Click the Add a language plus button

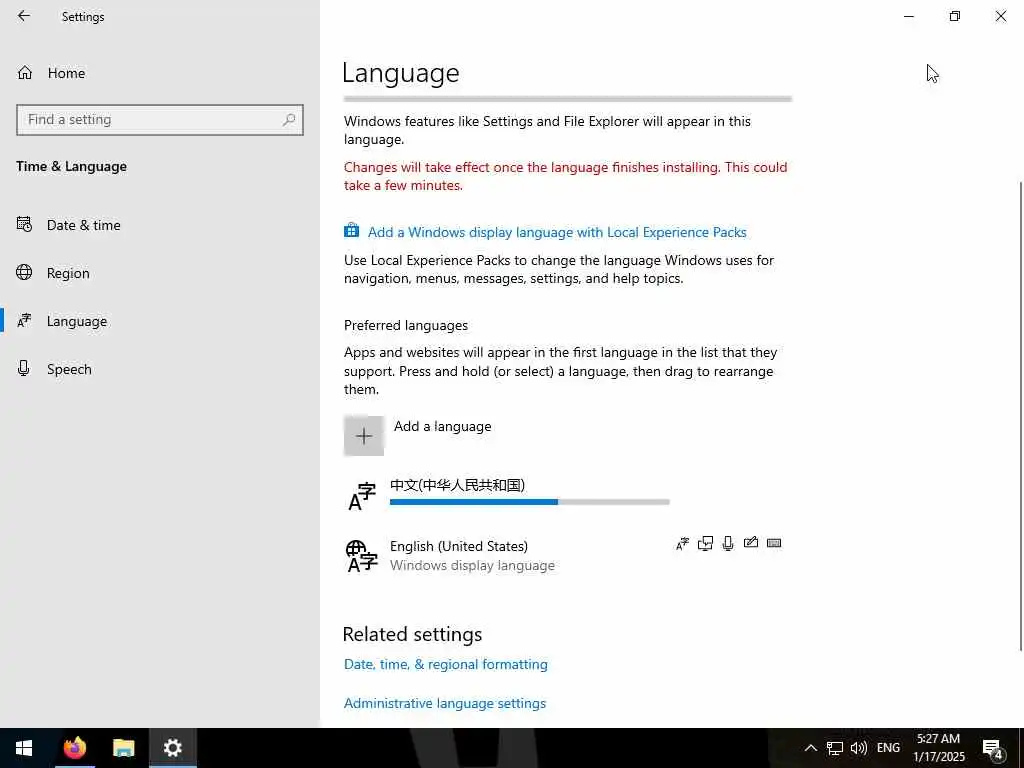pyautogui.click(x=364, y=436)
